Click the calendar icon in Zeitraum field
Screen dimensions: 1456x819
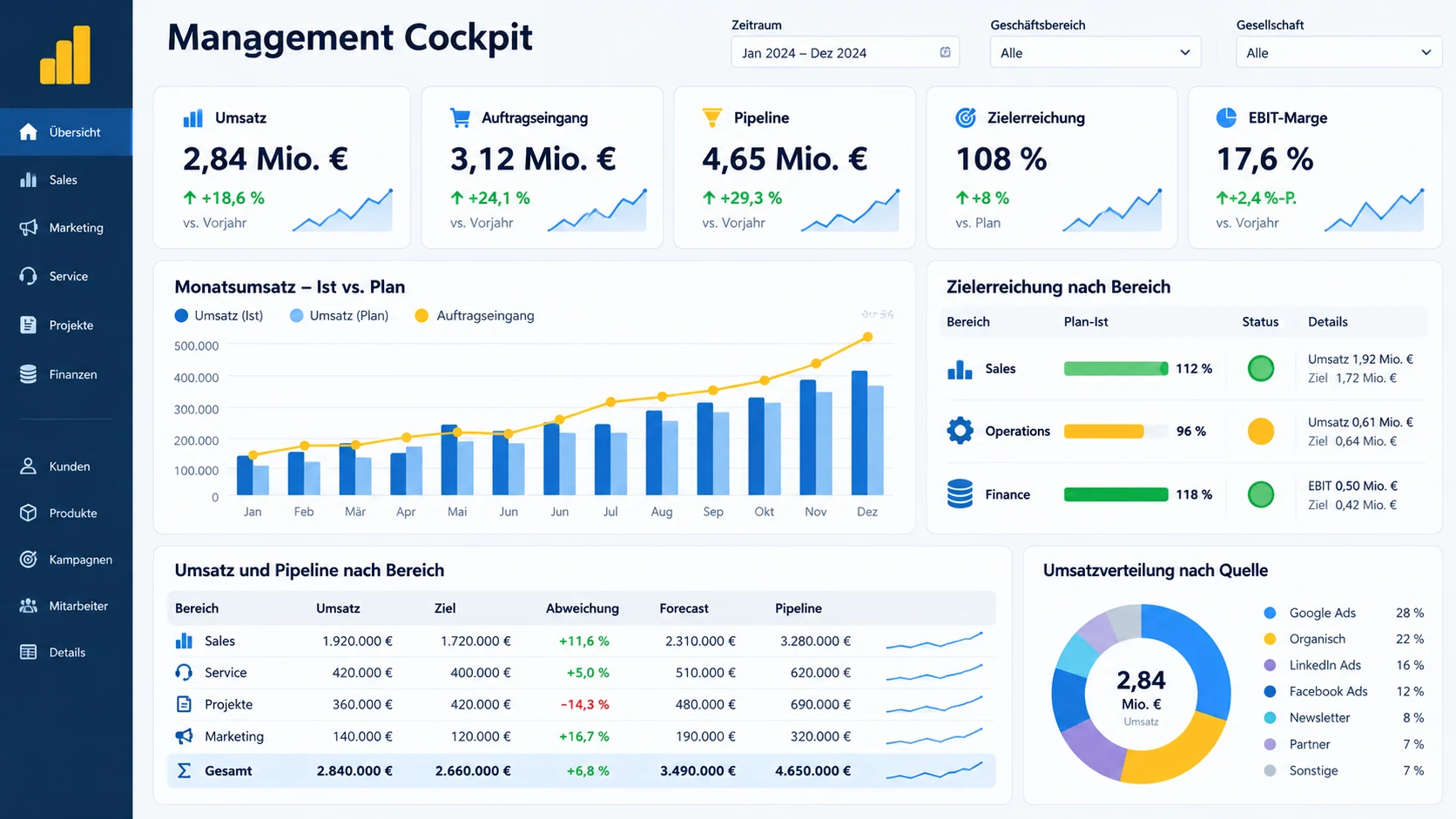pos(946,52)
